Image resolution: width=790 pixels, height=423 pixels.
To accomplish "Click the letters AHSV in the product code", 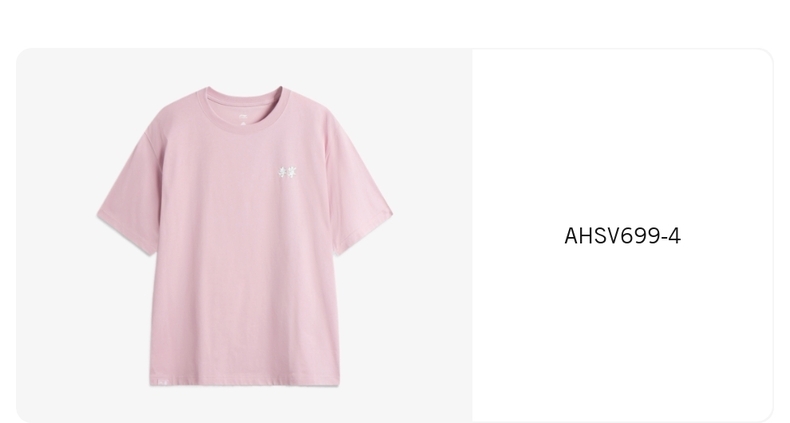I will pos(591,236).
